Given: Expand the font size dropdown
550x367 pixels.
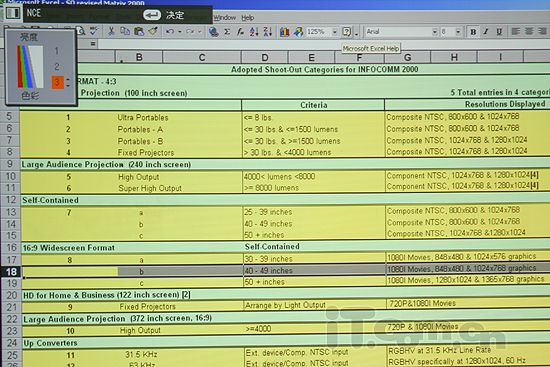Looking at the screenshot, I should [x=458, y=32].
